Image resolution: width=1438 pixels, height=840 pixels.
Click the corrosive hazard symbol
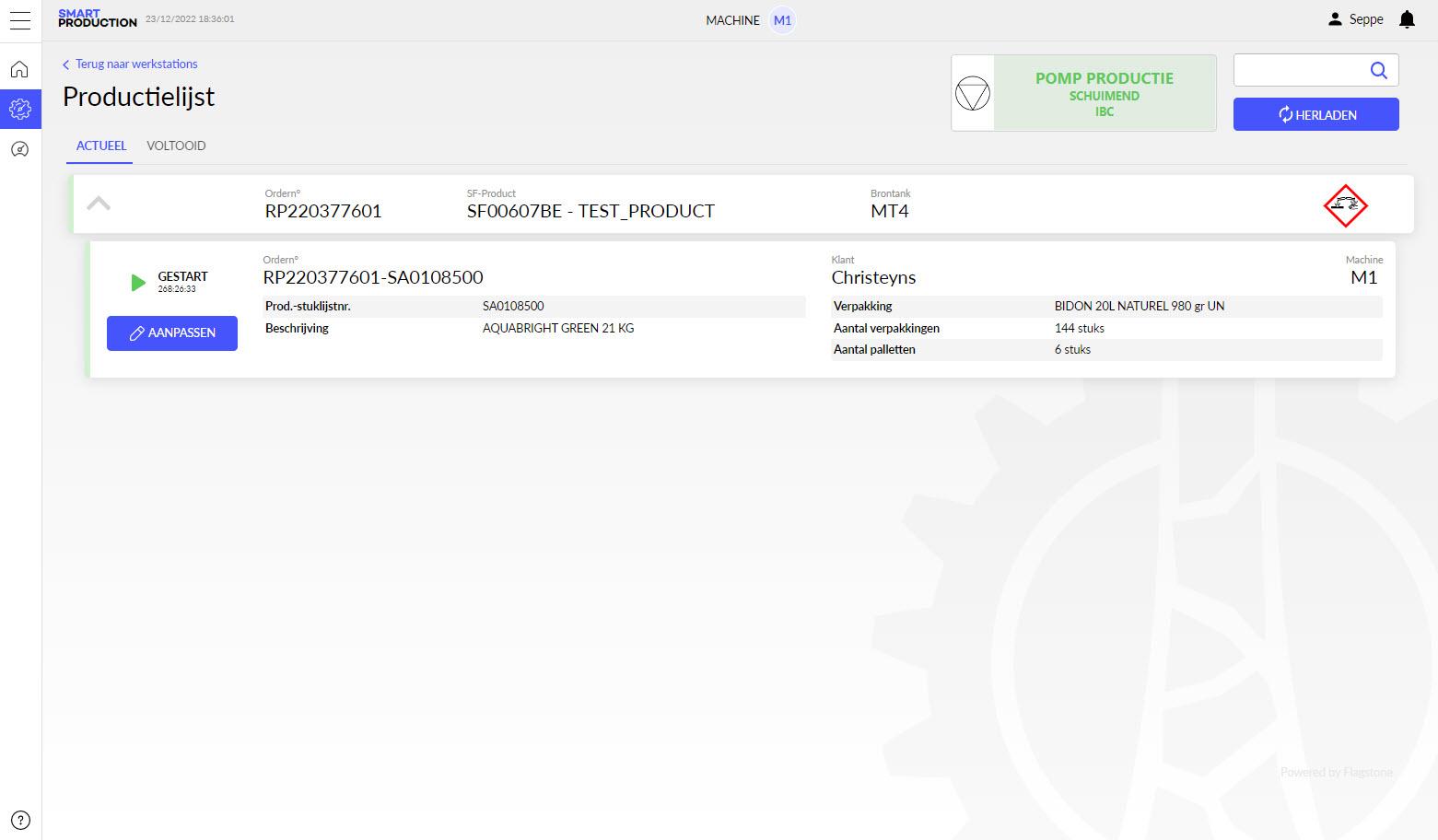(1345, 205)
